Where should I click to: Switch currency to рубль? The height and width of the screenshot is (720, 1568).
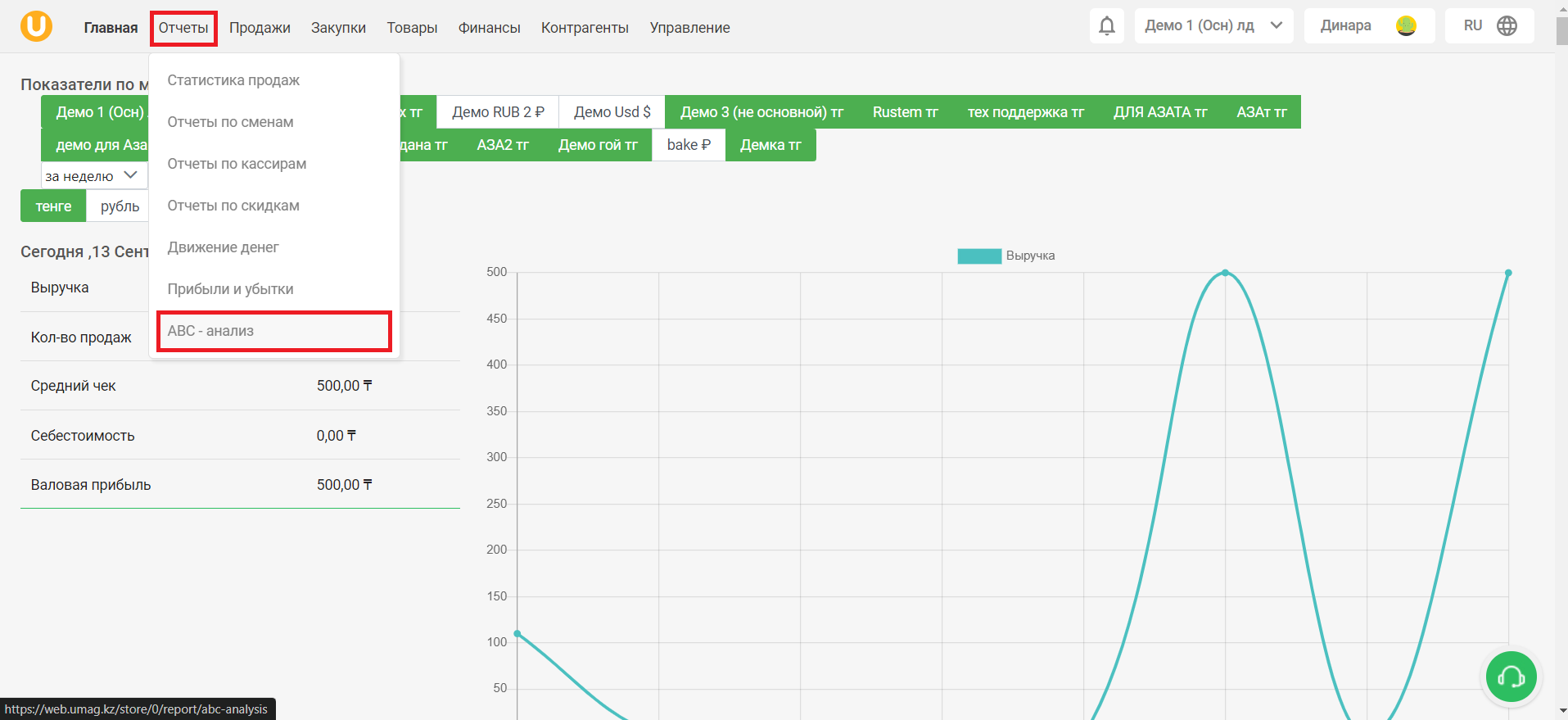click(x=120, y=206)
